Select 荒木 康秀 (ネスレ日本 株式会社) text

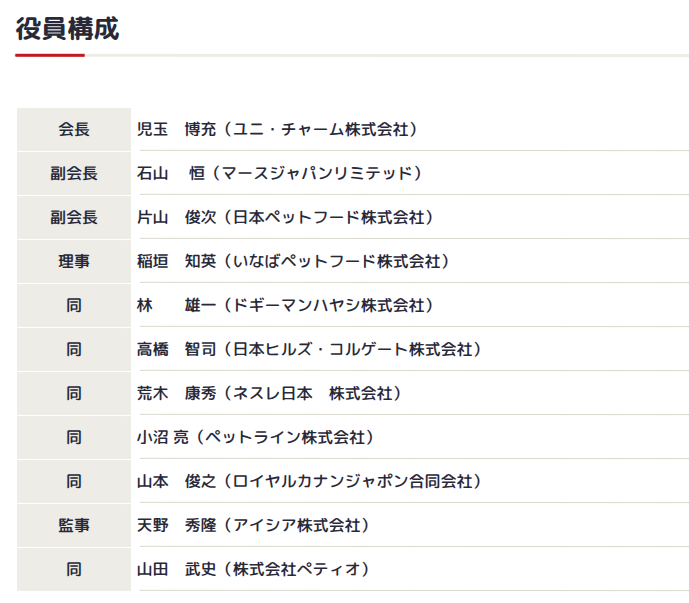269,393
